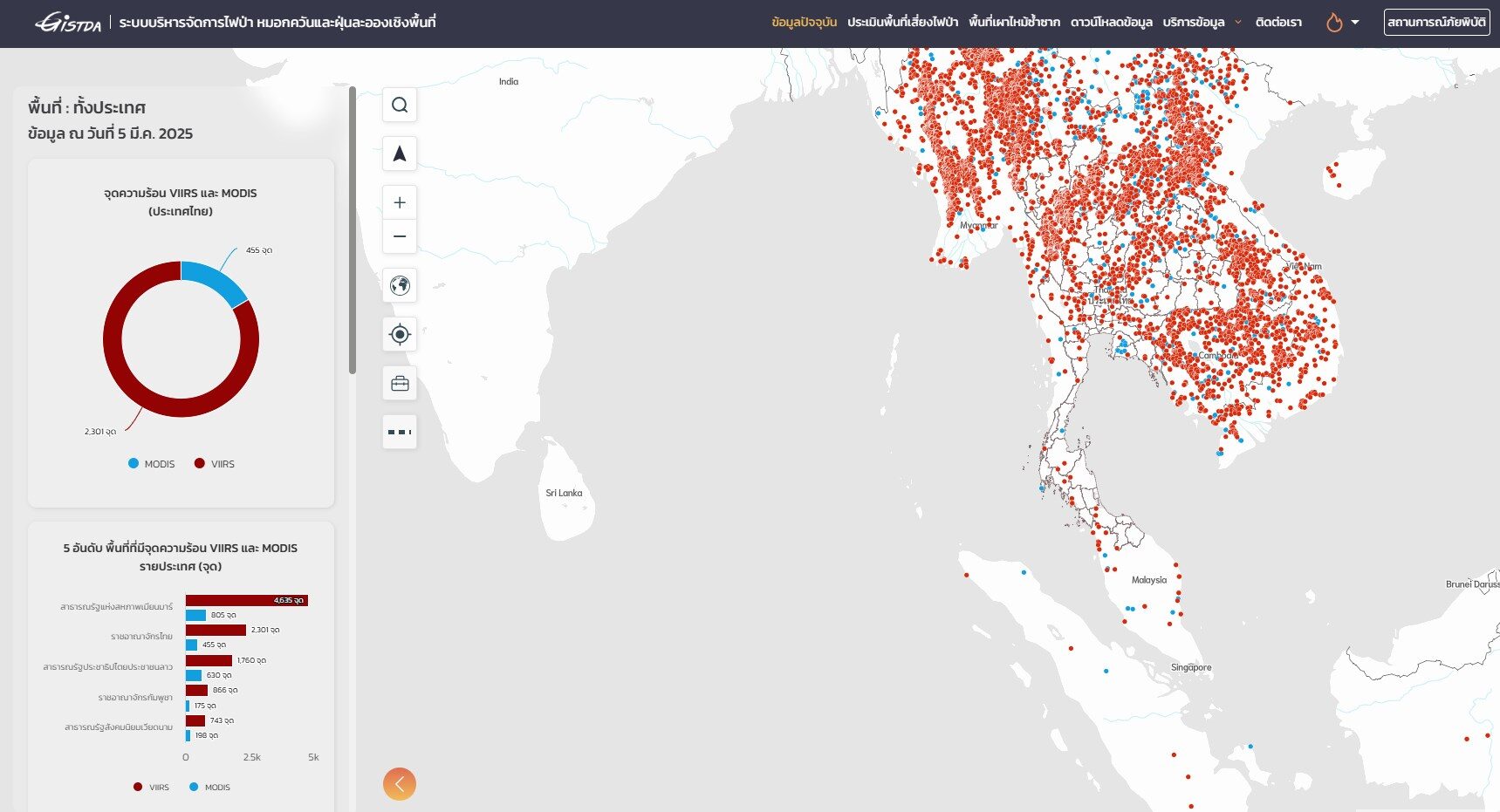Screen dimensions: 1500x812
Task: Open the briefcase tools icon
Action: (x=400, y=384)
